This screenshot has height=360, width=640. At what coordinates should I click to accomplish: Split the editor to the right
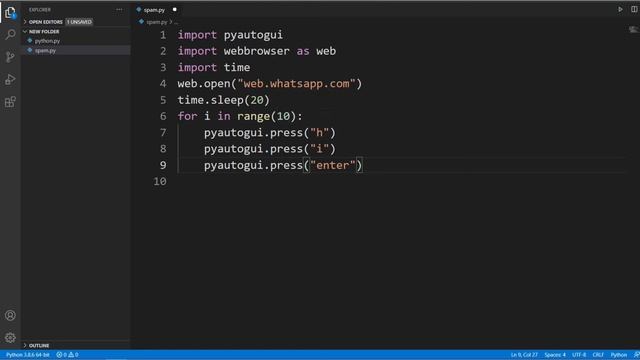tap(634, 9)
